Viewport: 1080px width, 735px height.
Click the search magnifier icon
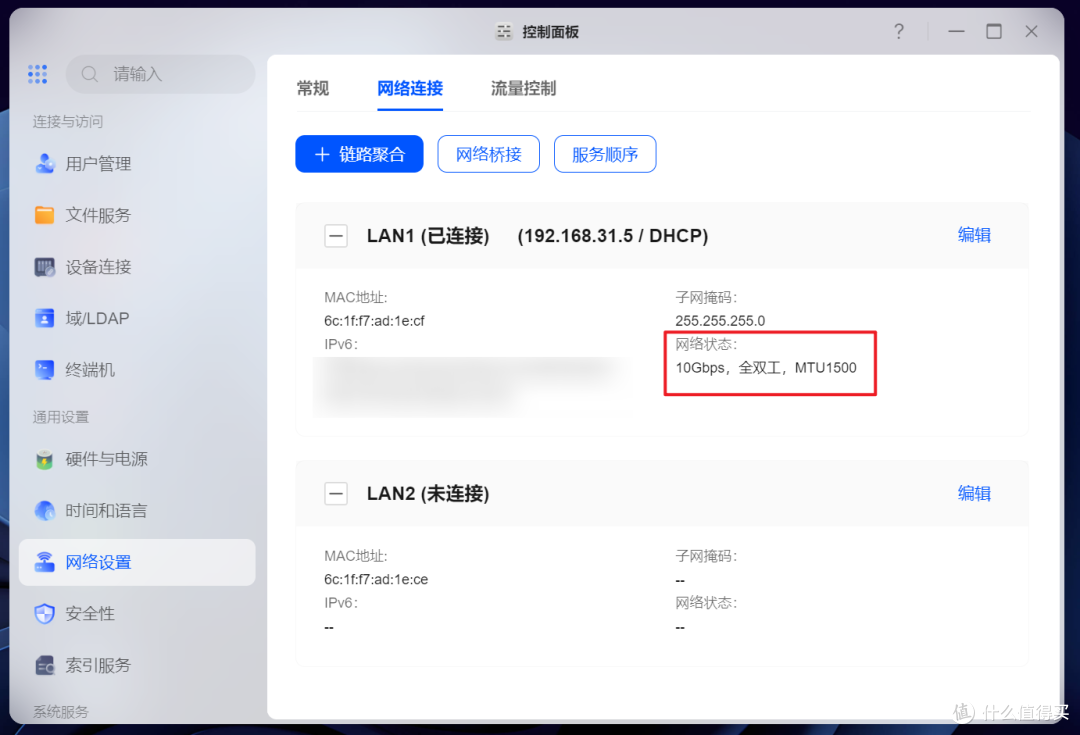click(x=90, y=74)
